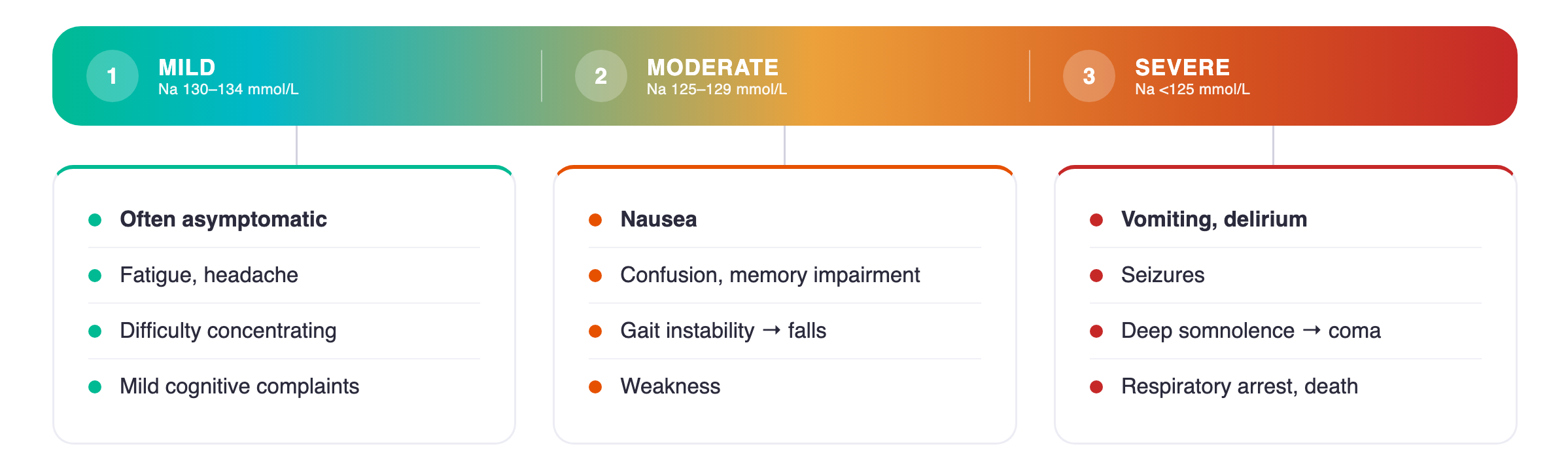Click the arrow in Gait instability row
Screen dimensions: 1568x455
point(772,331)
